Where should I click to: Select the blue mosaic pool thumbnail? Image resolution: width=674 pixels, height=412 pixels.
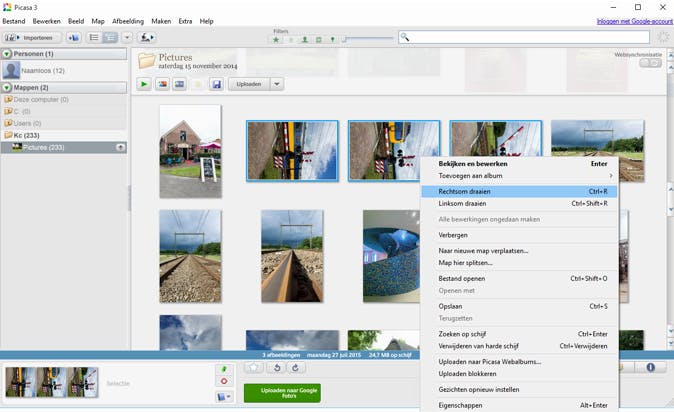click(x=391, y=256)
